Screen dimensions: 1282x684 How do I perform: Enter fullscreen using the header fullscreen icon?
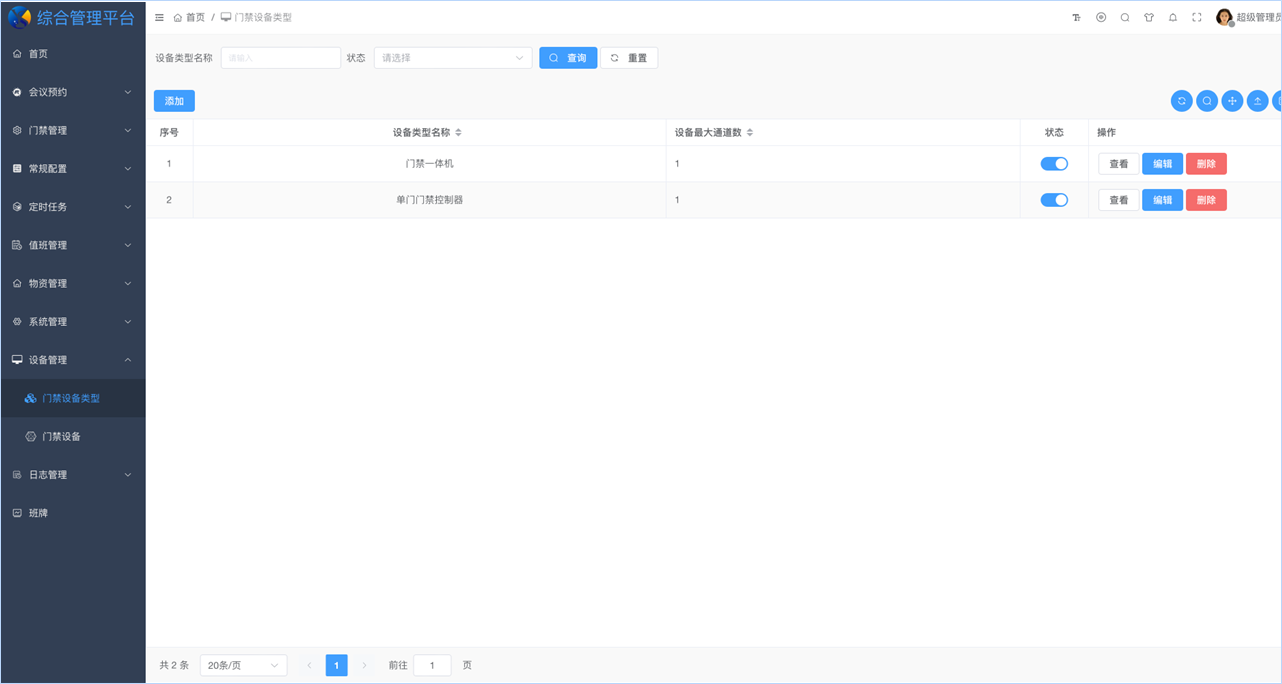(1197, 17)
